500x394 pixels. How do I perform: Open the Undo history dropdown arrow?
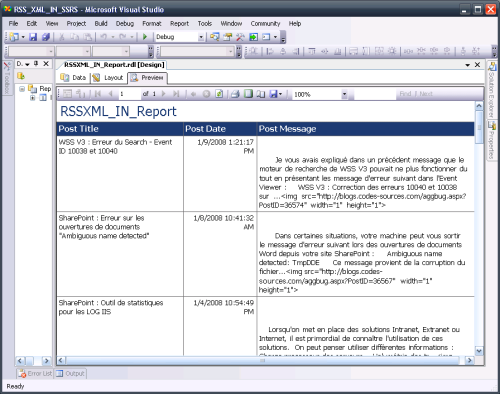(x=113, y=37)
